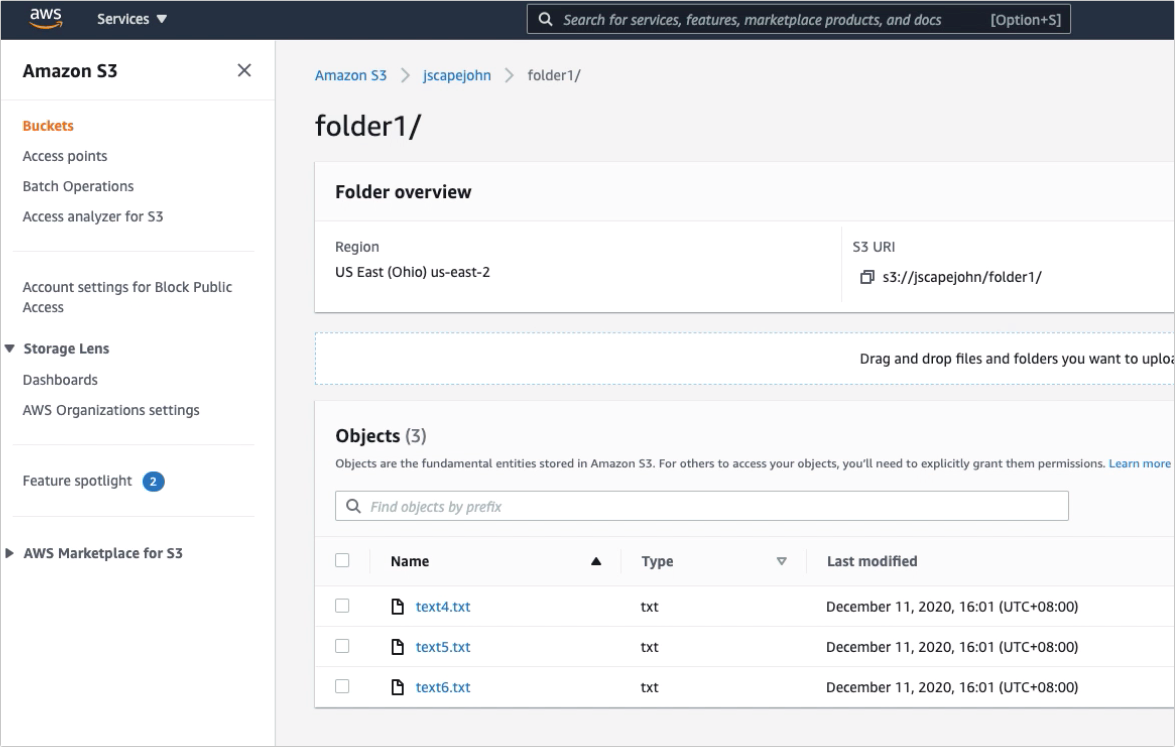Click the file icon beside text5.txt
The height and width of the screenshot is (747, 1175).
point(397,647)
